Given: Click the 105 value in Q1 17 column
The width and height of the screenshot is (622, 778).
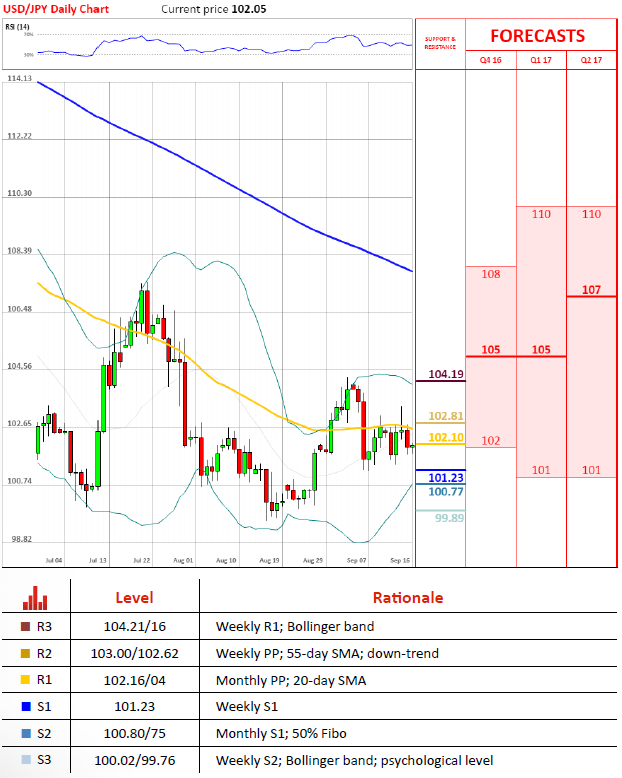Looking at the screenshot, I should pyautogui.click(x=541, y=349).
